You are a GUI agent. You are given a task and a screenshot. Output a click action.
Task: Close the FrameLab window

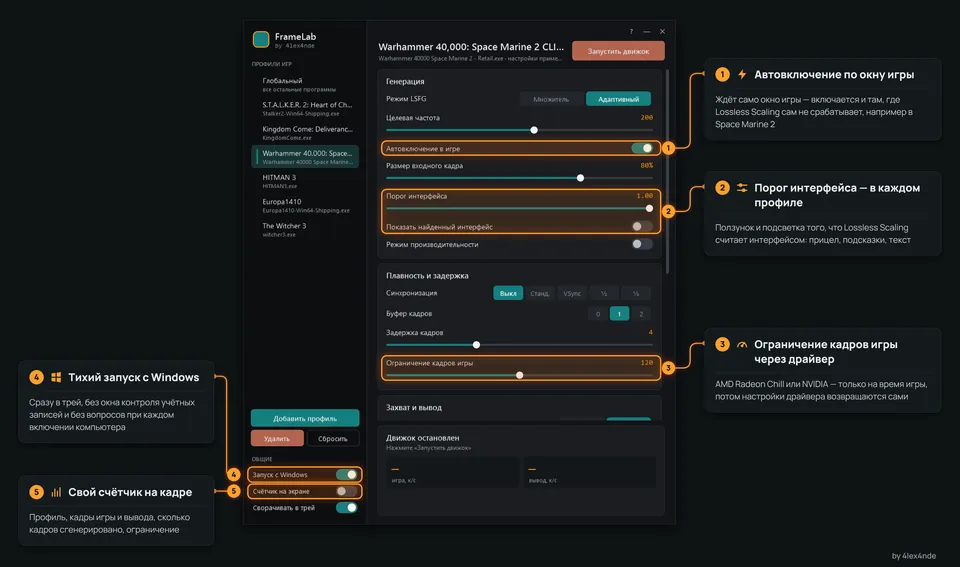pyautogui.click(x=662, y=31)
